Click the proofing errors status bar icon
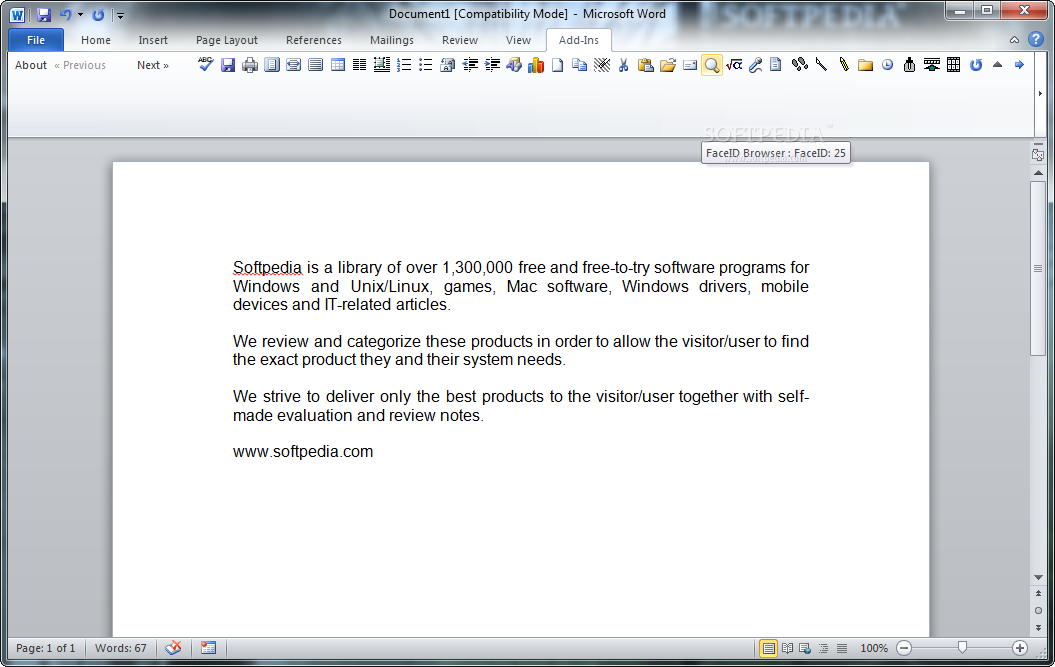The image size is (1055, 667). pos(173,647)
